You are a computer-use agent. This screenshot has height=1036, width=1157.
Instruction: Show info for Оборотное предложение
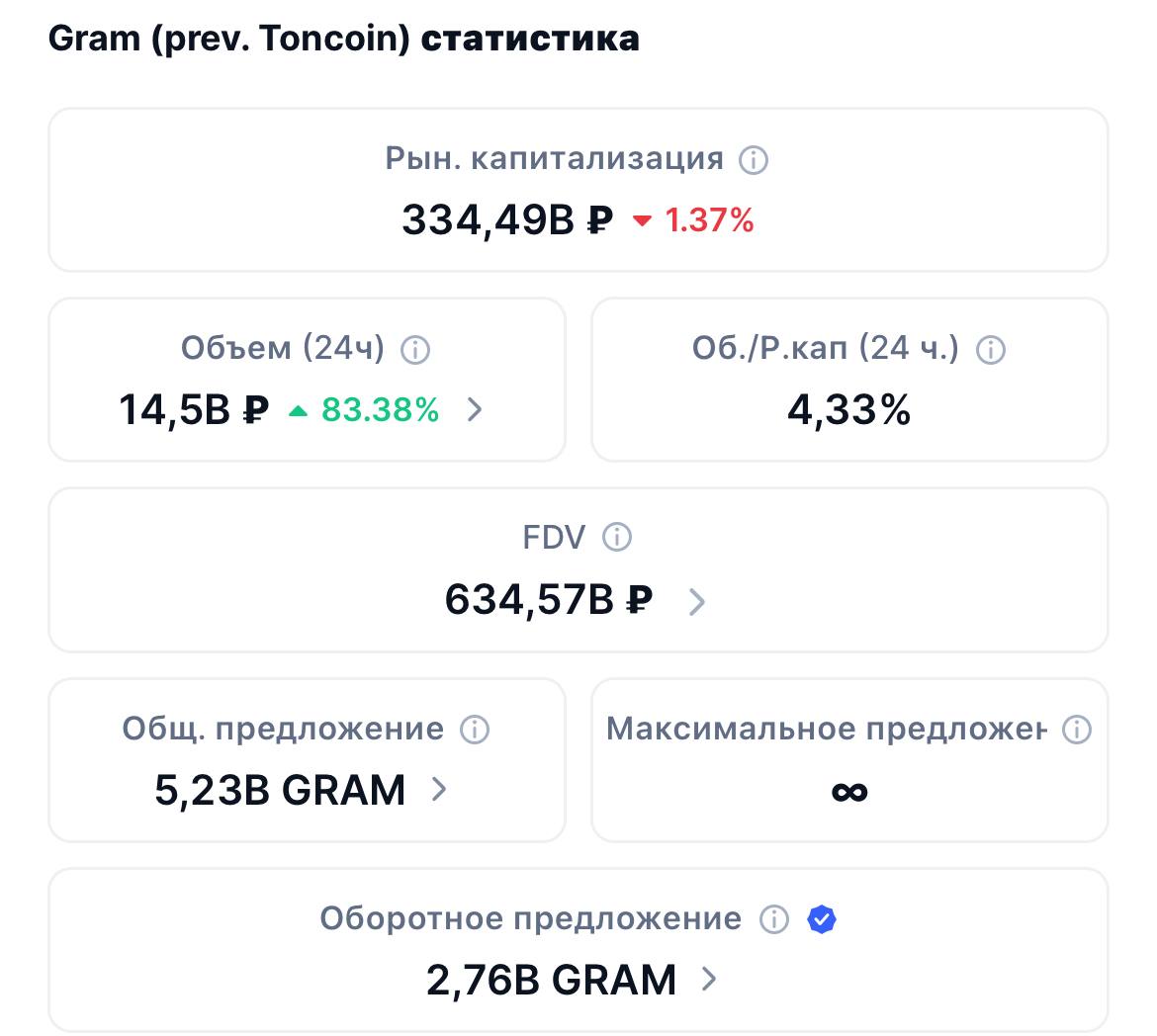point(774,919)
